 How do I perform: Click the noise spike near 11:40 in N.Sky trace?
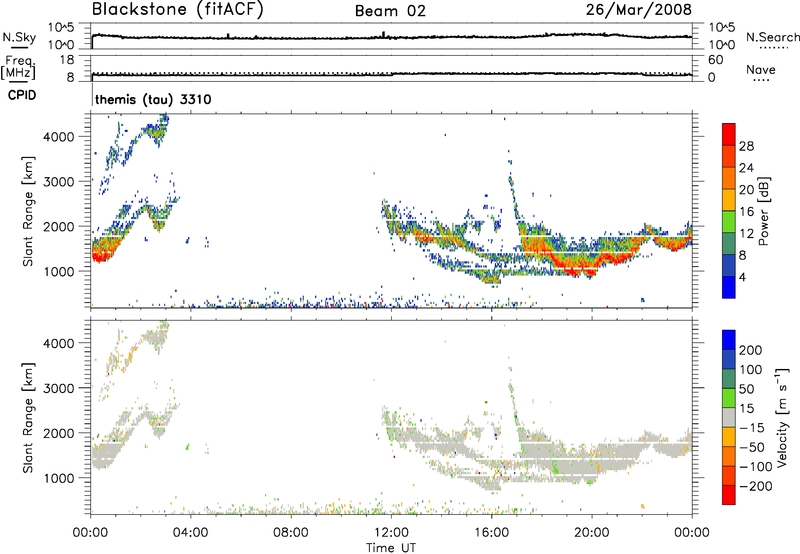tap(383, 34)
